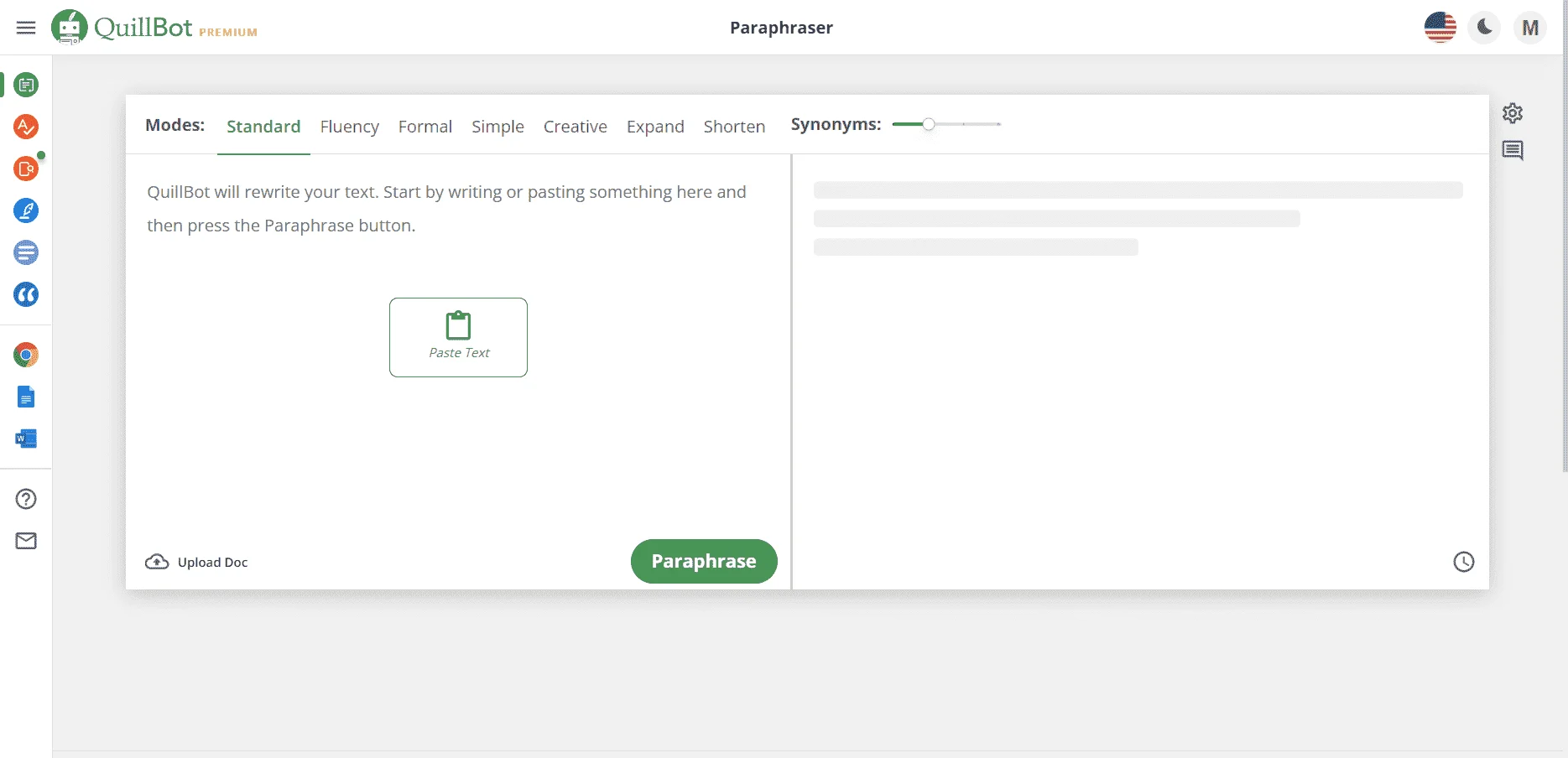Open the Summarizer sidebar icon
Viewport: 1568px width, 758px height.
[x=26, y=252]
